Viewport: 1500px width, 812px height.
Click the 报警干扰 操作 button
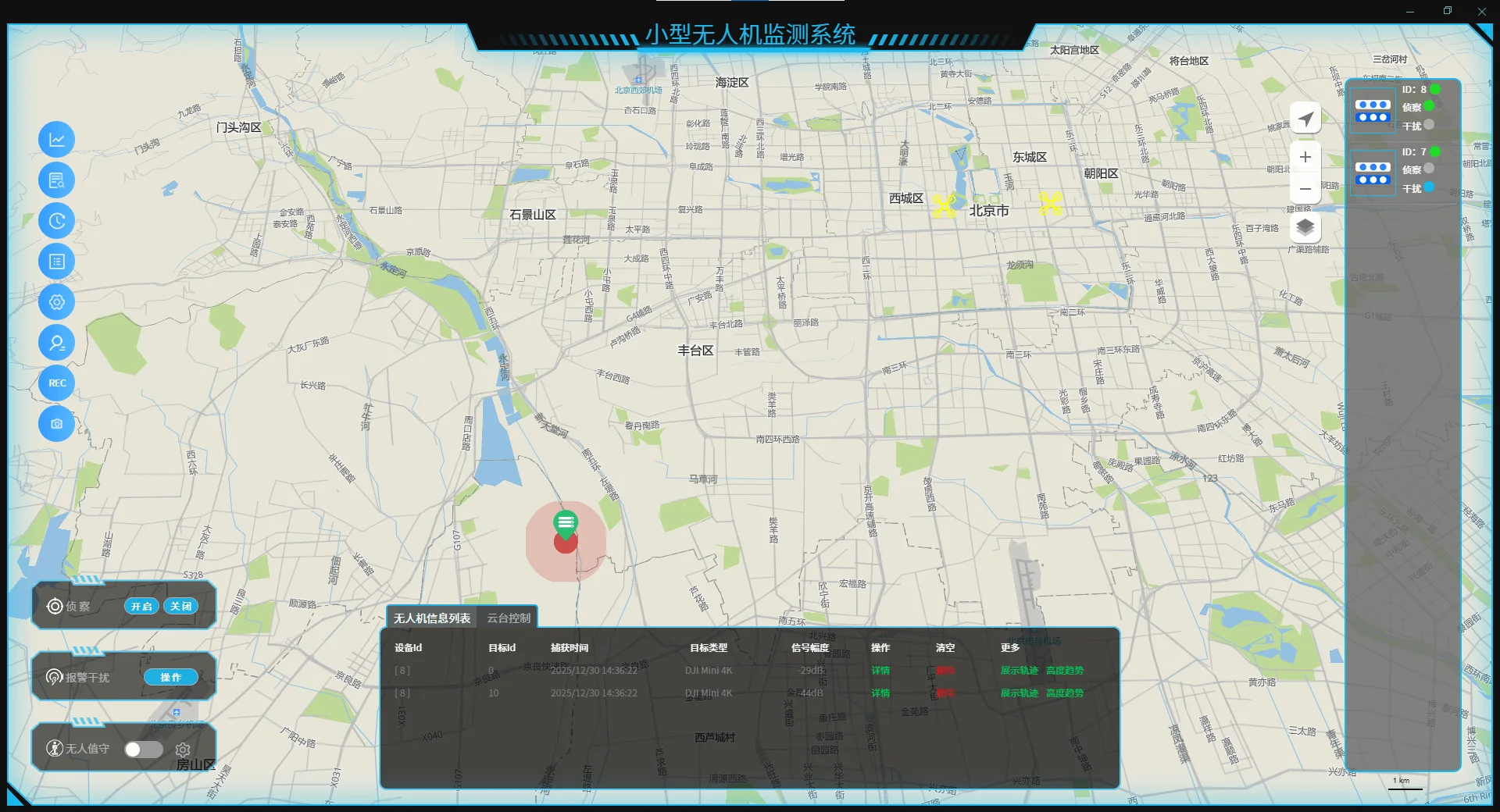point(170,678)
